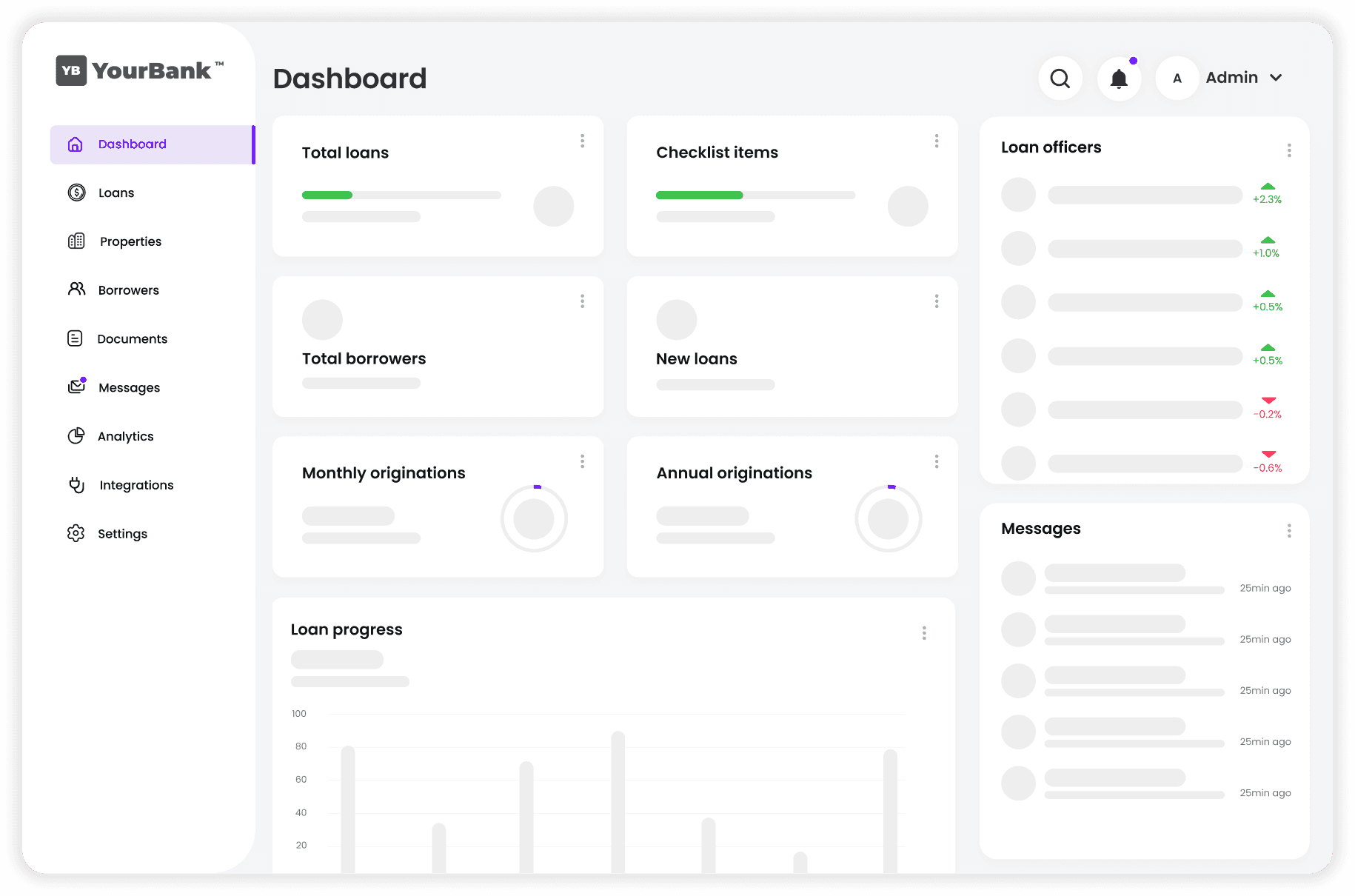Click the red down arrow above -0.6%
Image resolution: width=1355 pixels, height=896 pixels.
point(1268,454)
